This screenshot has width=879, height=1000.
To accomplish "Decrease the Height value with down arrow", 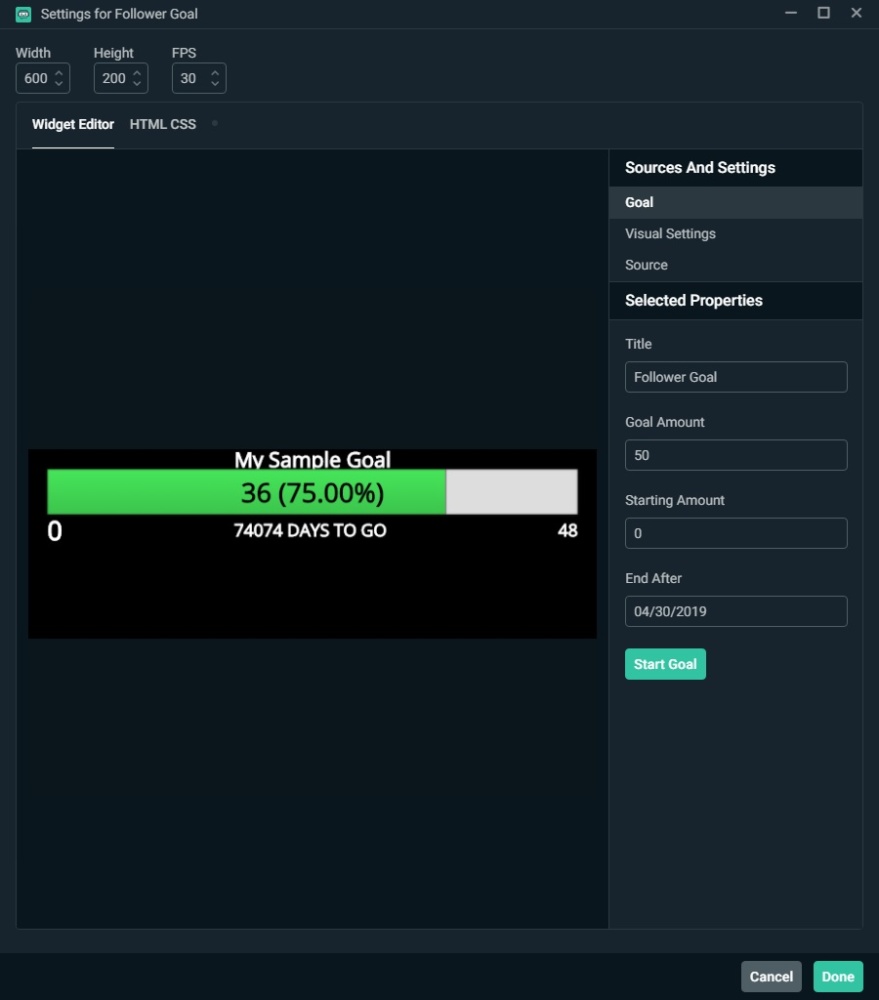I will [x=137, y=84].
